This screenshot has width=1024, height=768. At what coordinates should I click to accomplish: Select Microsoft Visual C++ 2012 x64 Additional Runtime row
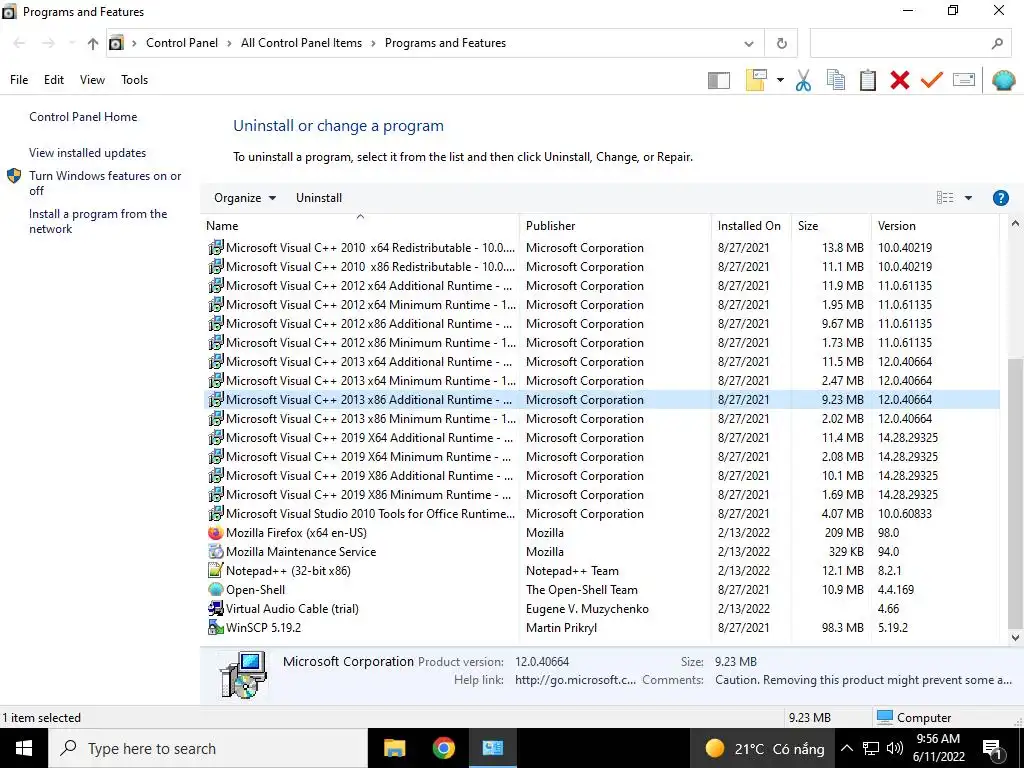(x=602, y=286)
